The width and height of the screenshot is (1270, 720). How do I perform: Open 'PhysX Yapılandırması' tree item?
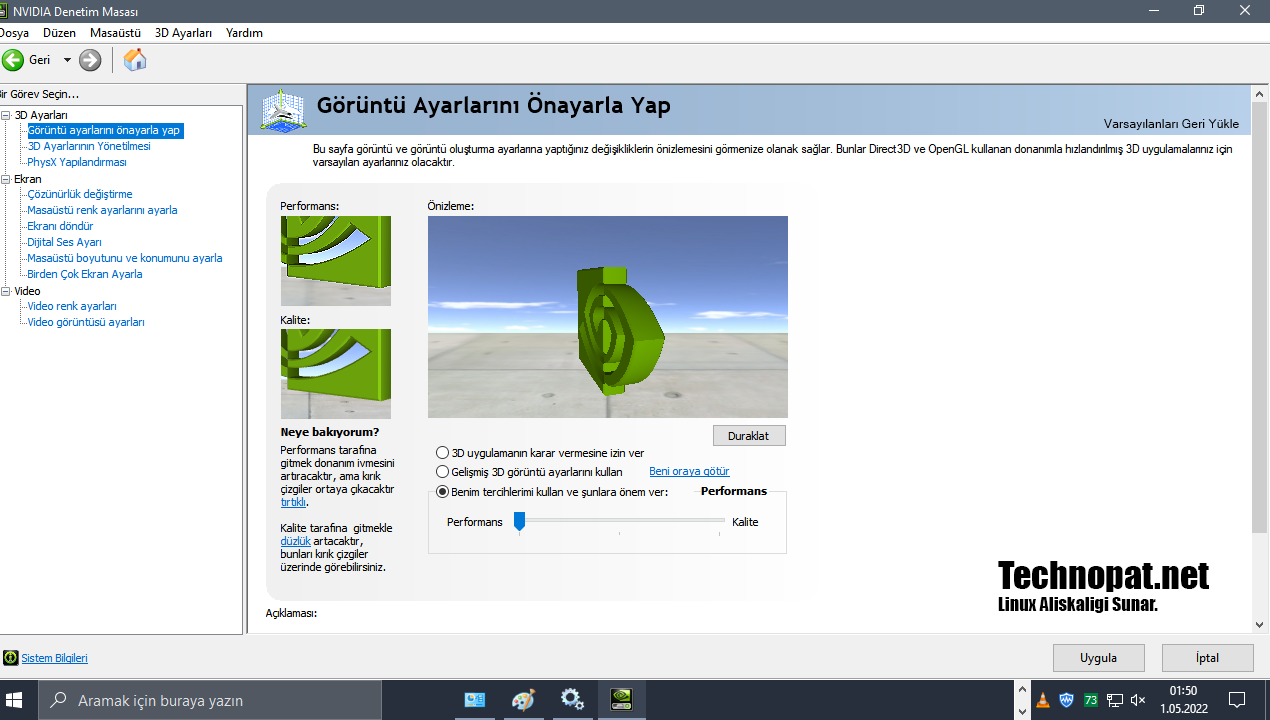[x=77, y=162]
